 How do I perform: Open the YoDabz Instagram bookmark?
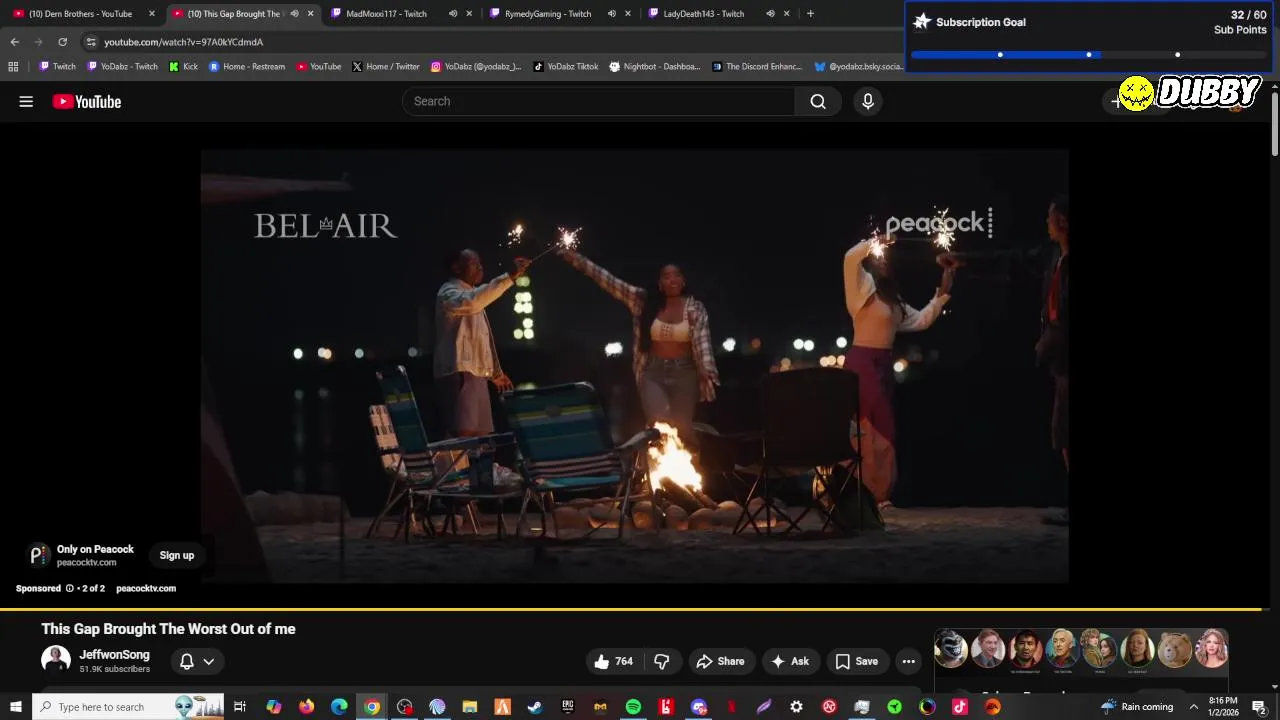(x=476, y=67)
